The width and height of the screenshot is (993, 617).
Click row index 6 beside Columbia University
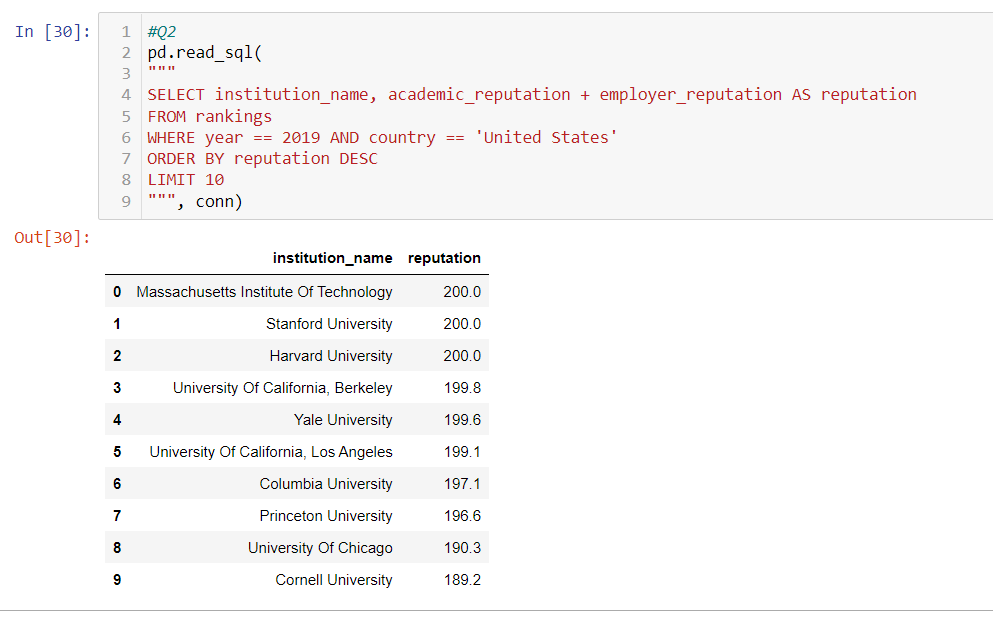click(x=117, y=483)
